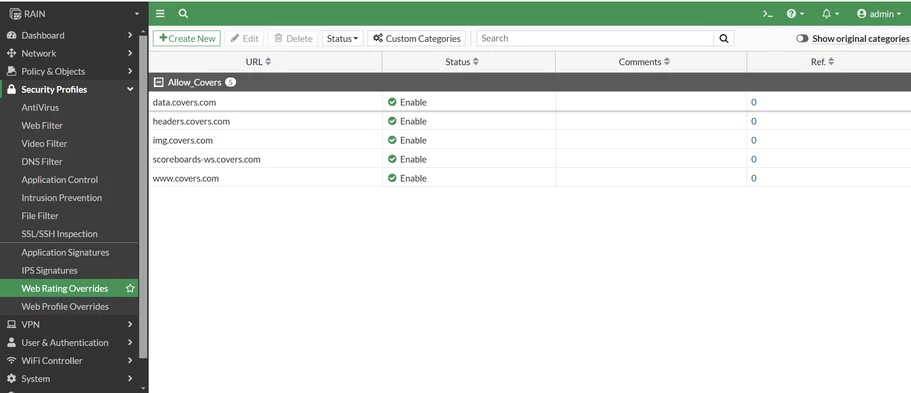Screen dimensions: 911x393
Task: Open the global search magnifier icon
Action: (x=183, y=13)
